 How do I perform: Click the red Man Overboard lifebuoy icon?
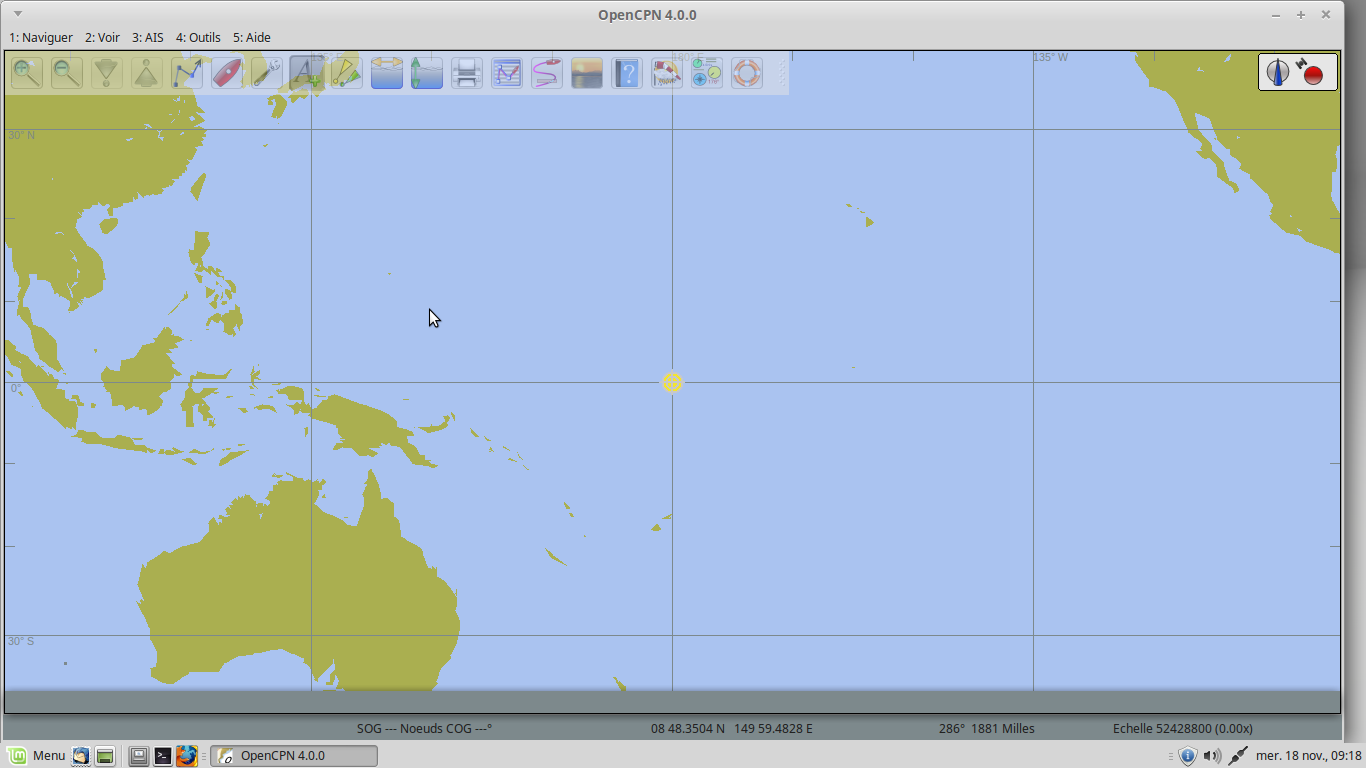(x=747, y=72)
